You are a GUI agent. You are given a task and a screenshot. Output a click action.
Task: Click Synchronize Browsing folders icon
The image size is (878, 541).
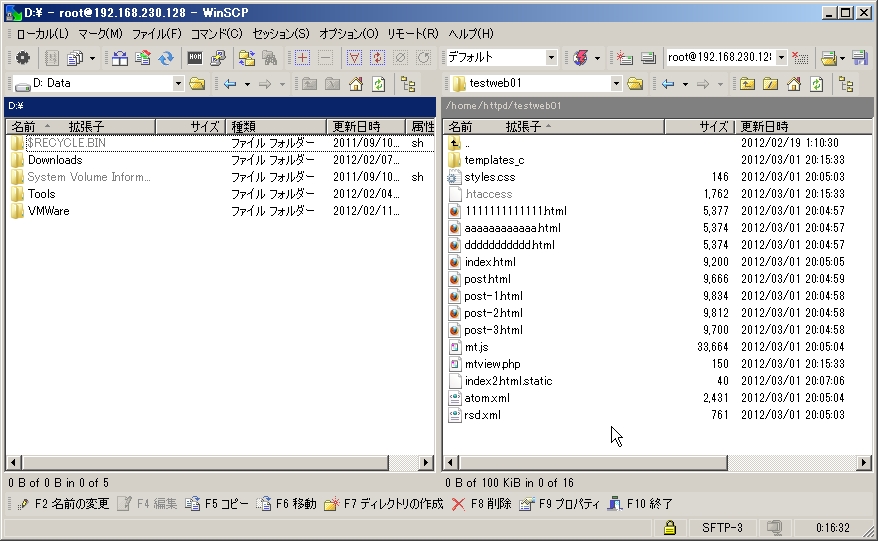[247, 58]
